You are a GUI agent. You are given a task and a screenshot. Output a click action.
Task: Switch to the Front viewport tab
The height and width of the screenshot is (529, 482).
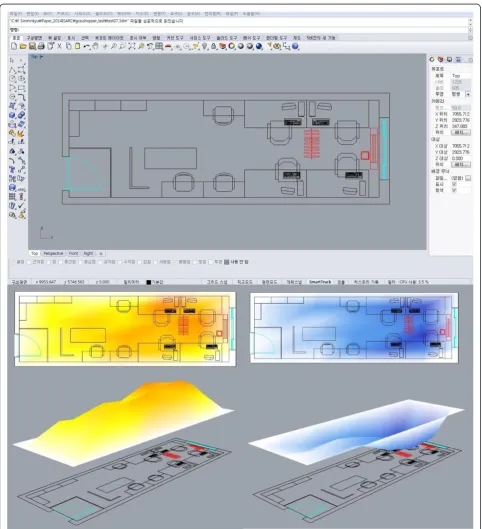tap(74, 253)
